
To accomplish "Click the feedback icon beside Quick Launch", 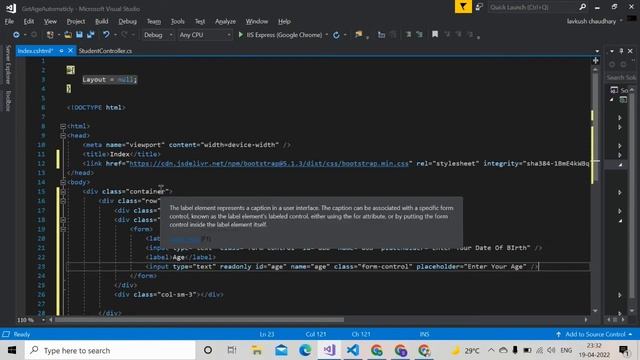I will [x=479, y=7].
